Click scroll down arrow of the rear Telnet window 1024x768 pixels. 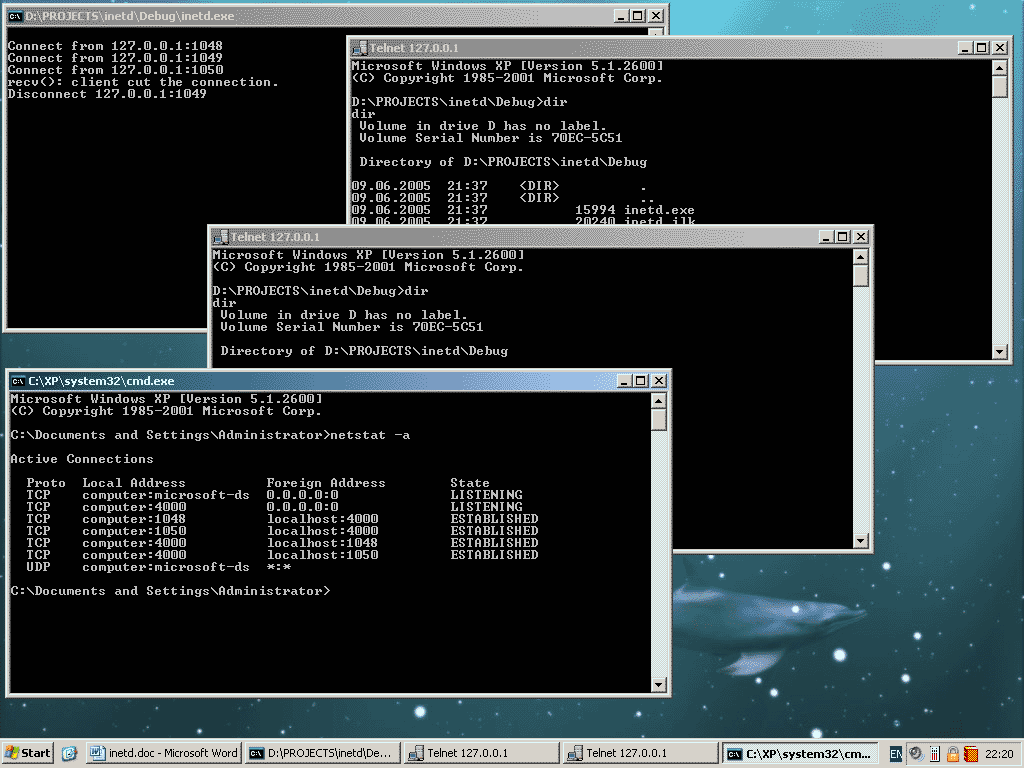1000,351
